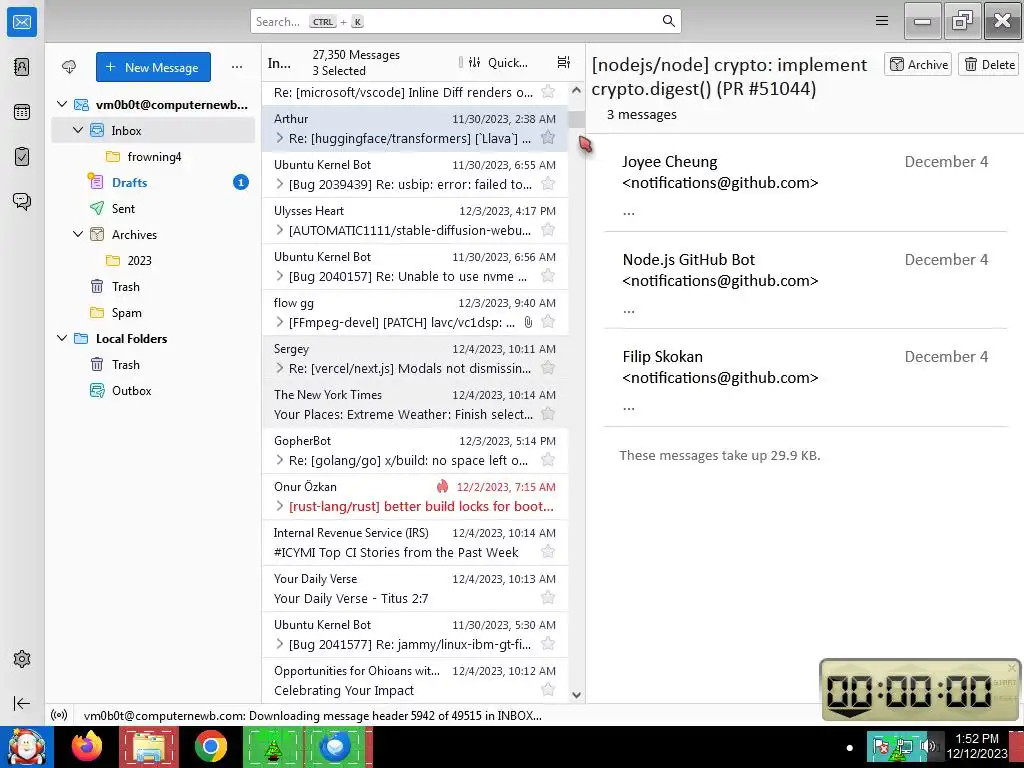Viewport: 1024px width, 768px height.
Task: Expand the Arthur huggingface thread
Action: tap(280, 138)
